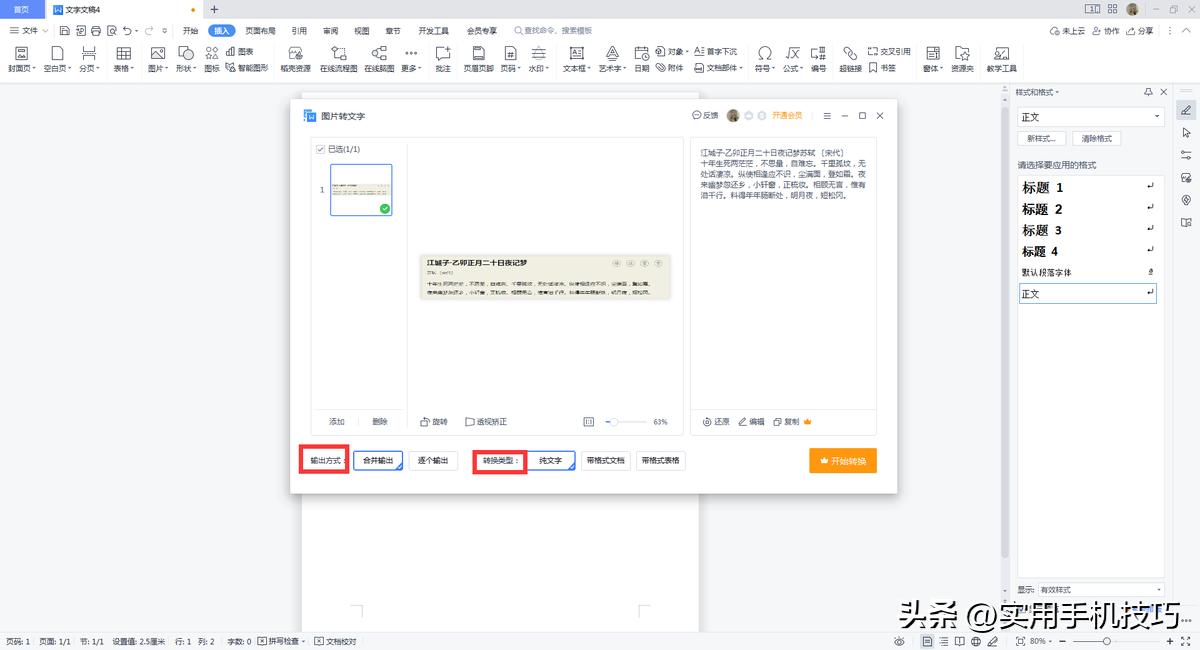Insert a text box (文本框)

pyautogui.click(x=576, y=59)
